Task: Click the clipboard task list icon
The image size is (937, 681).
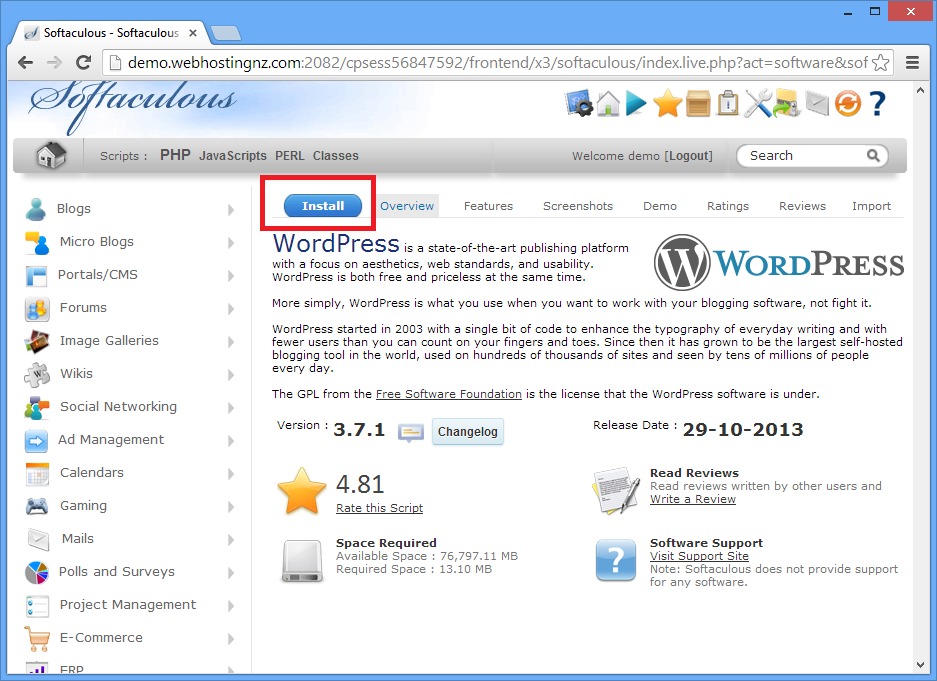Action: [728, 103]
